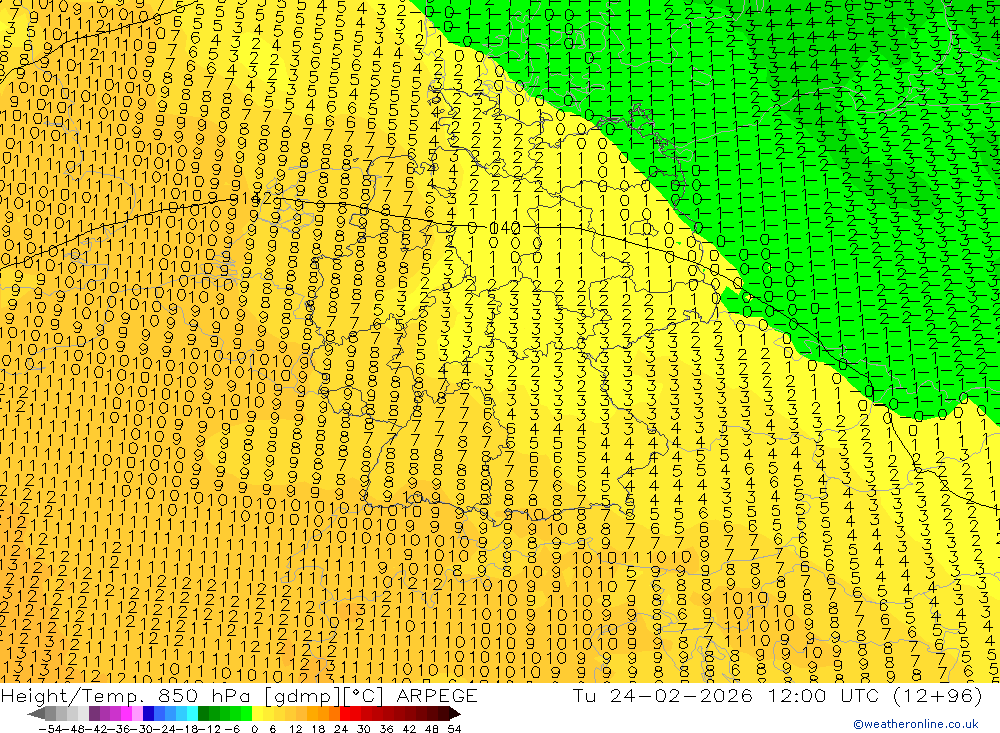The height and width of the screenshot is (733, 1000).
Task: Pick the cyan legend swatch left of dark green
Action: tap(192, 714)
